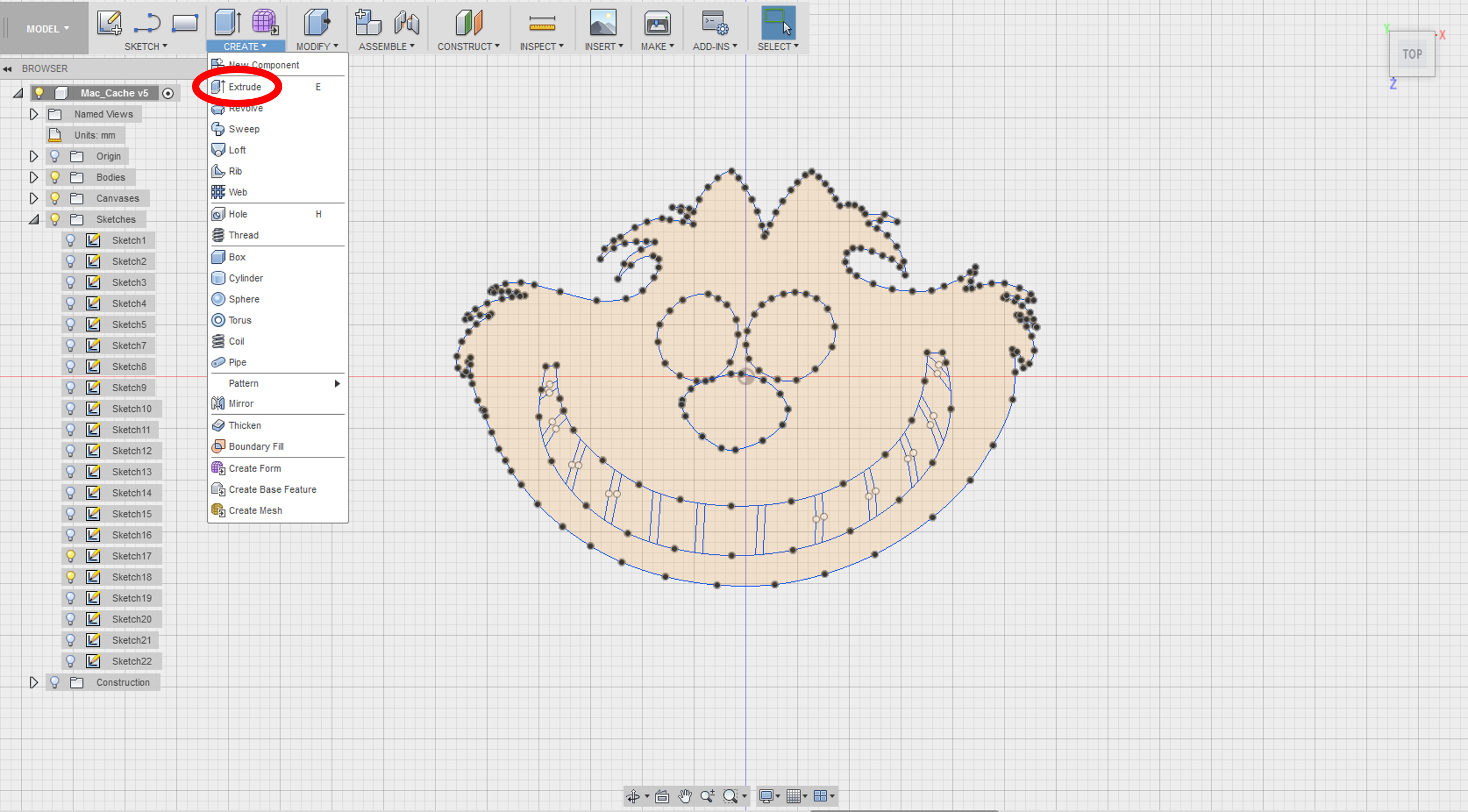The width and height of the screenshot is (1468, 812).
Task: Open the ASSEMBLE menu label
Action: point(387,47)
